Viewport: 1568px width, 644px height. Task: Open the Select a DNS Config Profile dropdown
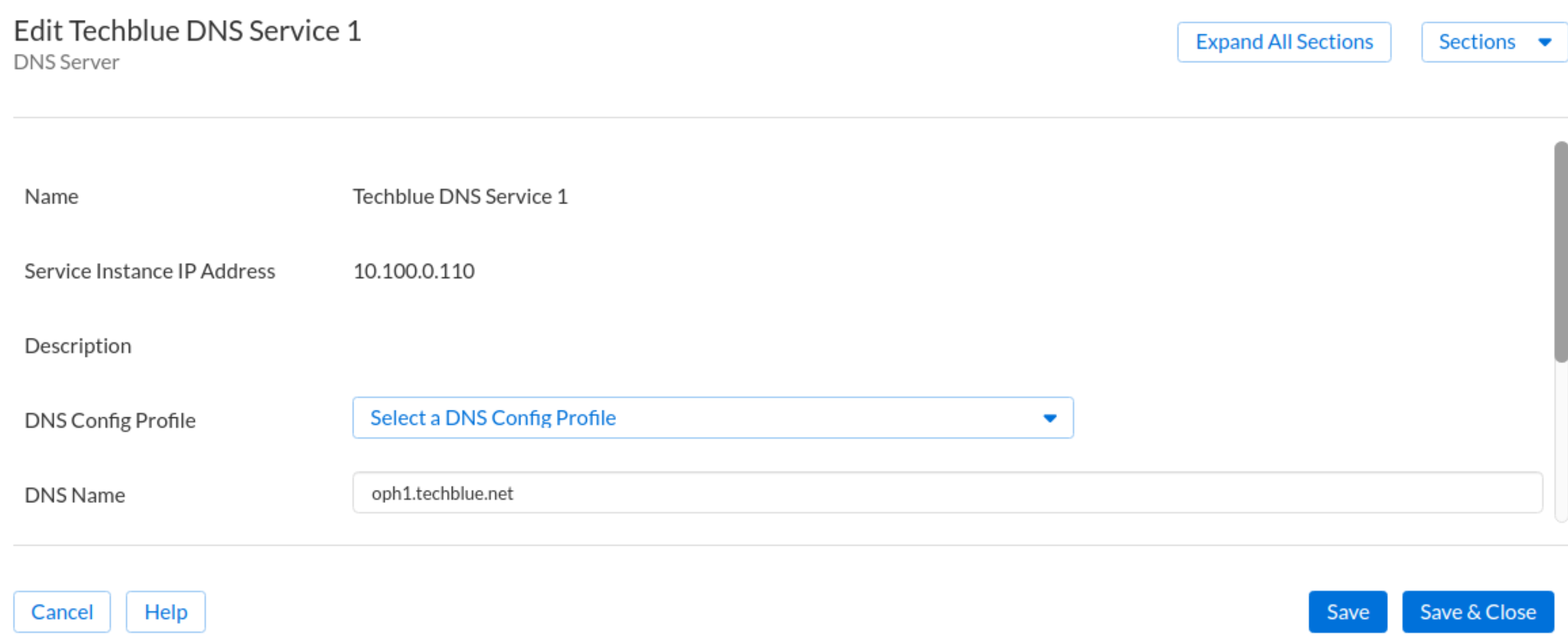point(711,418)
